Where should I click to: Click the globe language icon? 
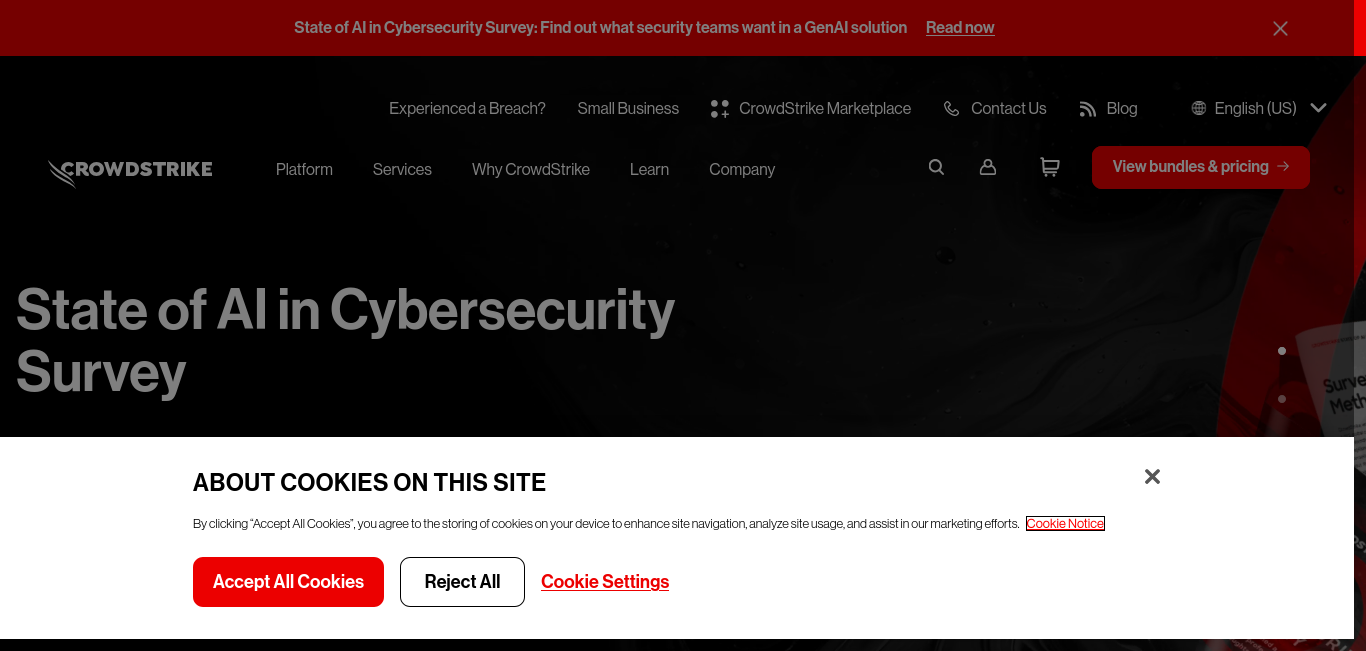pyautogui.click(x=1199, y=108)
